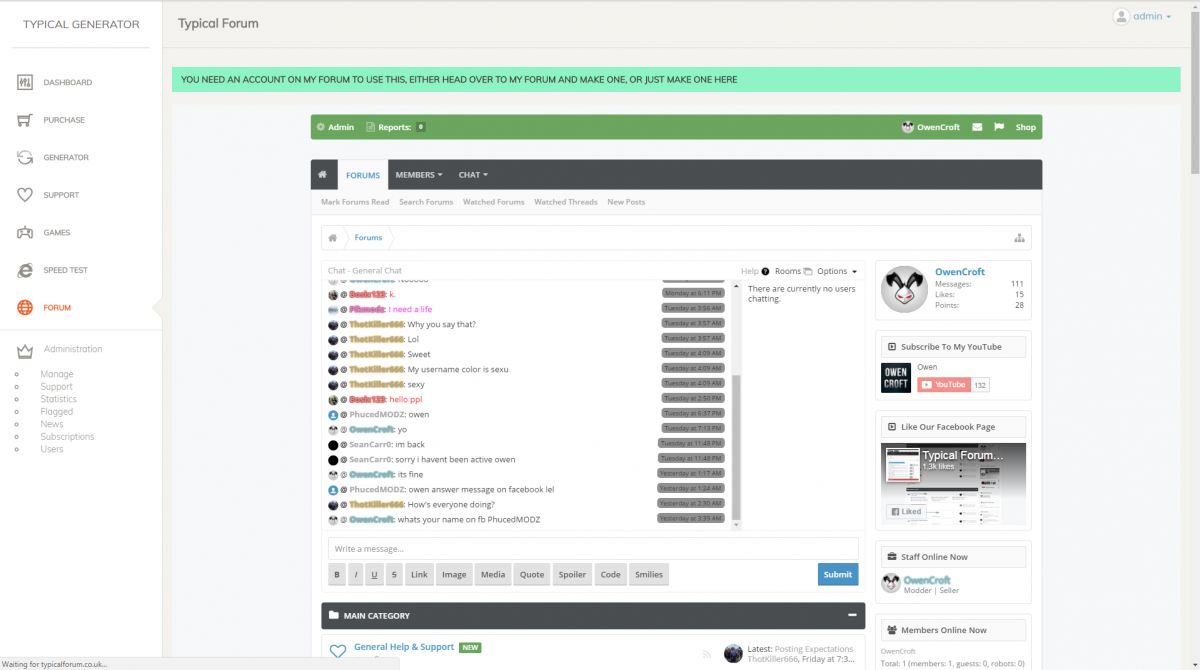Click the Speed Test sidebar icon
The height and width of the screenshot is (670, 1200).
(x=25, y=271)
